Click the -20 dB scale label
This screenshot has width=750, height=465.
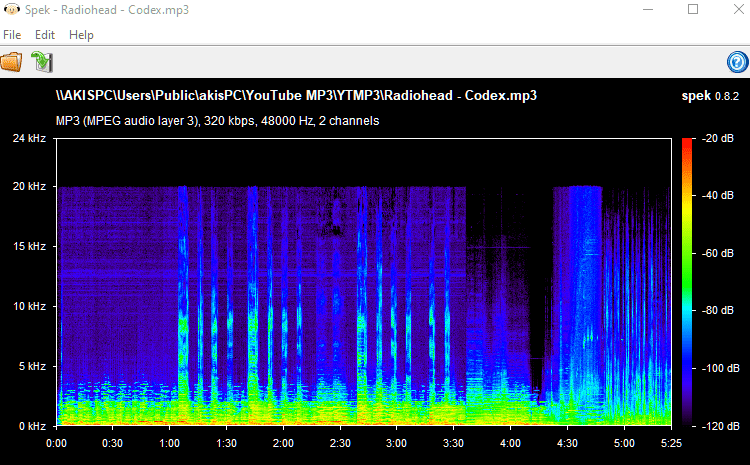tap(718, 138)
